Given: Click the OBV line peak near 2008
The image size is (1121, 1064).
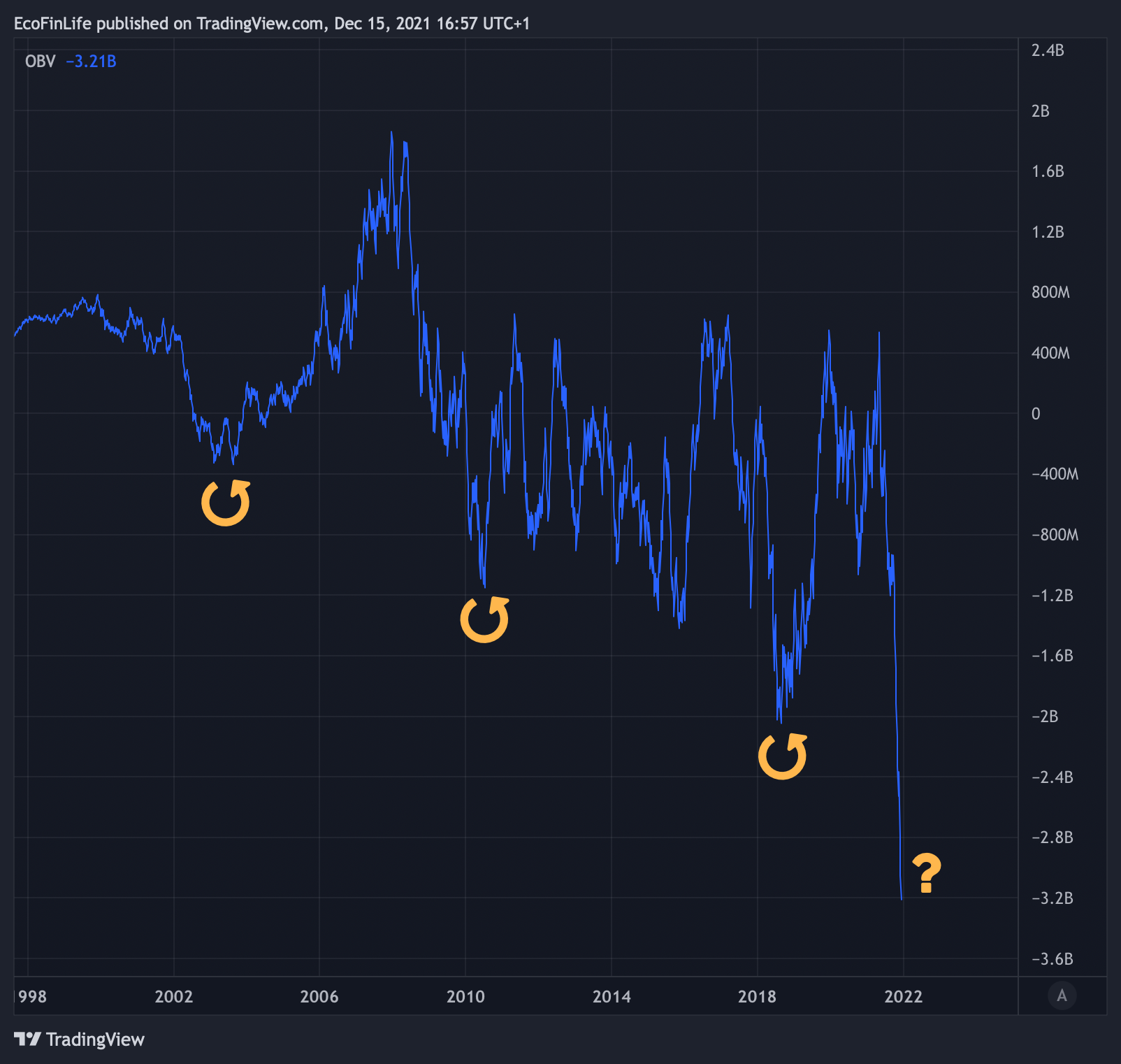Looking at the screenshot, I should 391,133.
